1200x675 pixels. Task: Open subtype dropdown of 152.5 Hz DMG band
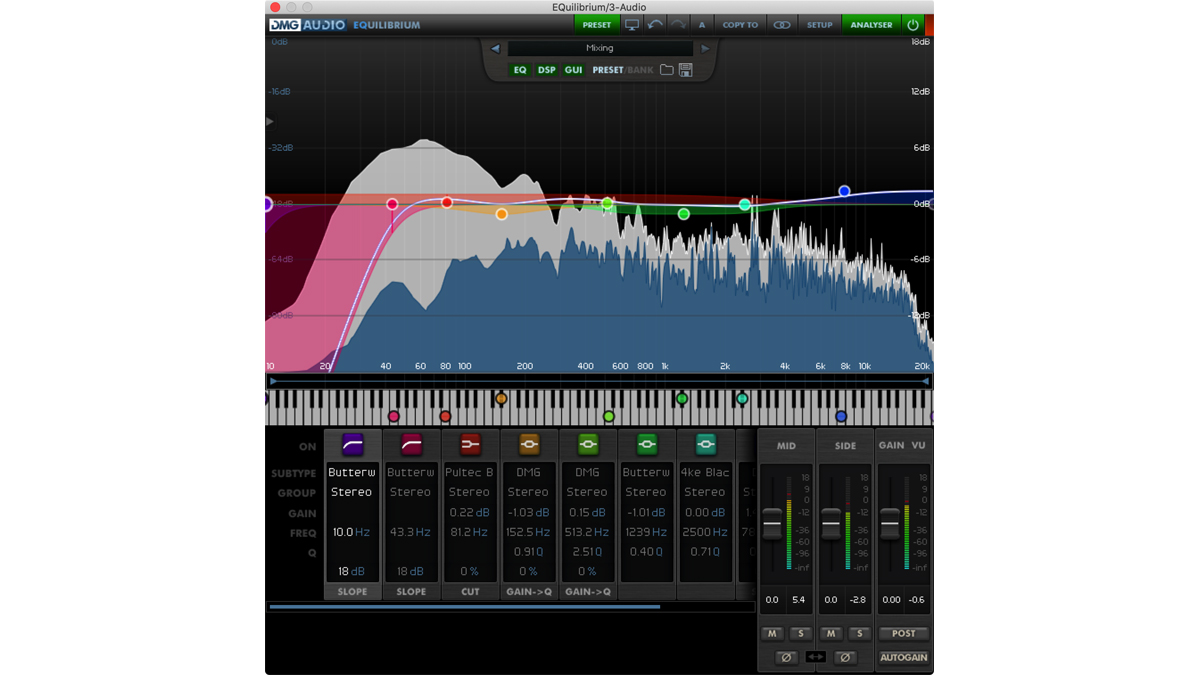528,472
